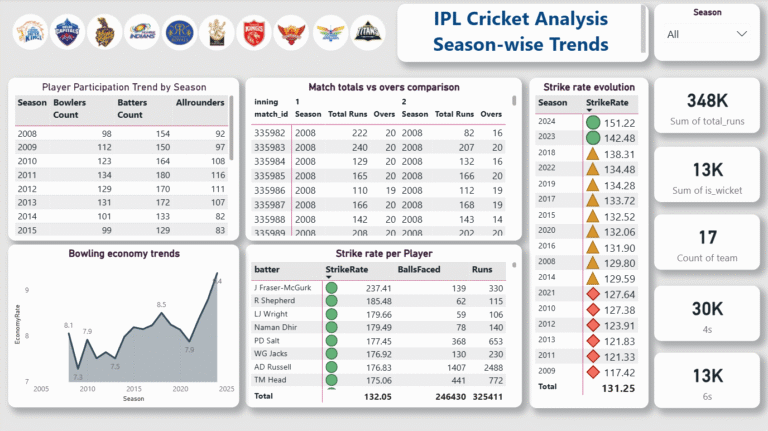Select the Kolkata Knight Riders logo
This screenshot has width=768, height=431.
click(x=105, y=32)
